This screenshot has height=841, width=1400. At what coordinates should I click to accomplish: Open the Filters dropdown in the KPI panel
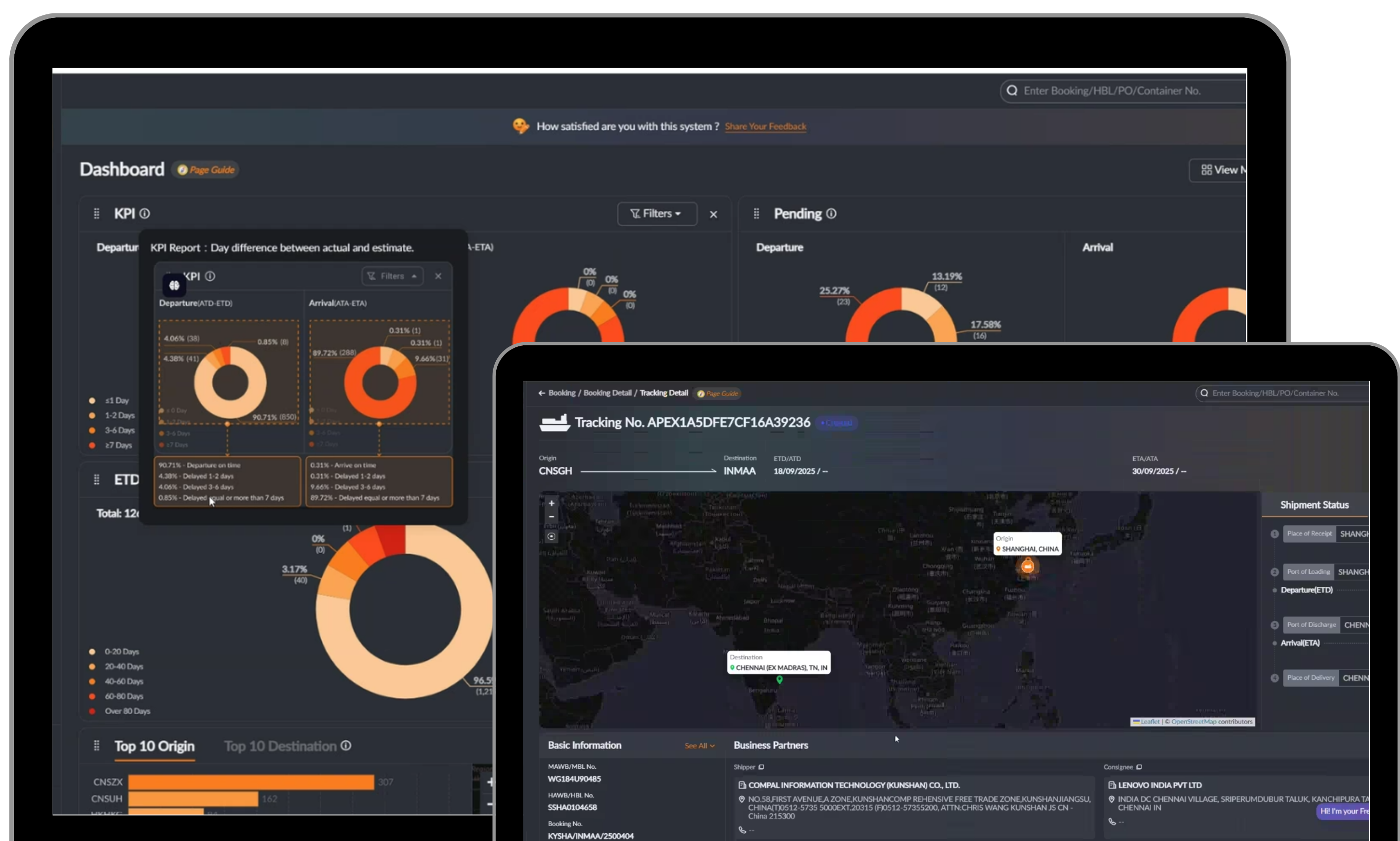656,213
